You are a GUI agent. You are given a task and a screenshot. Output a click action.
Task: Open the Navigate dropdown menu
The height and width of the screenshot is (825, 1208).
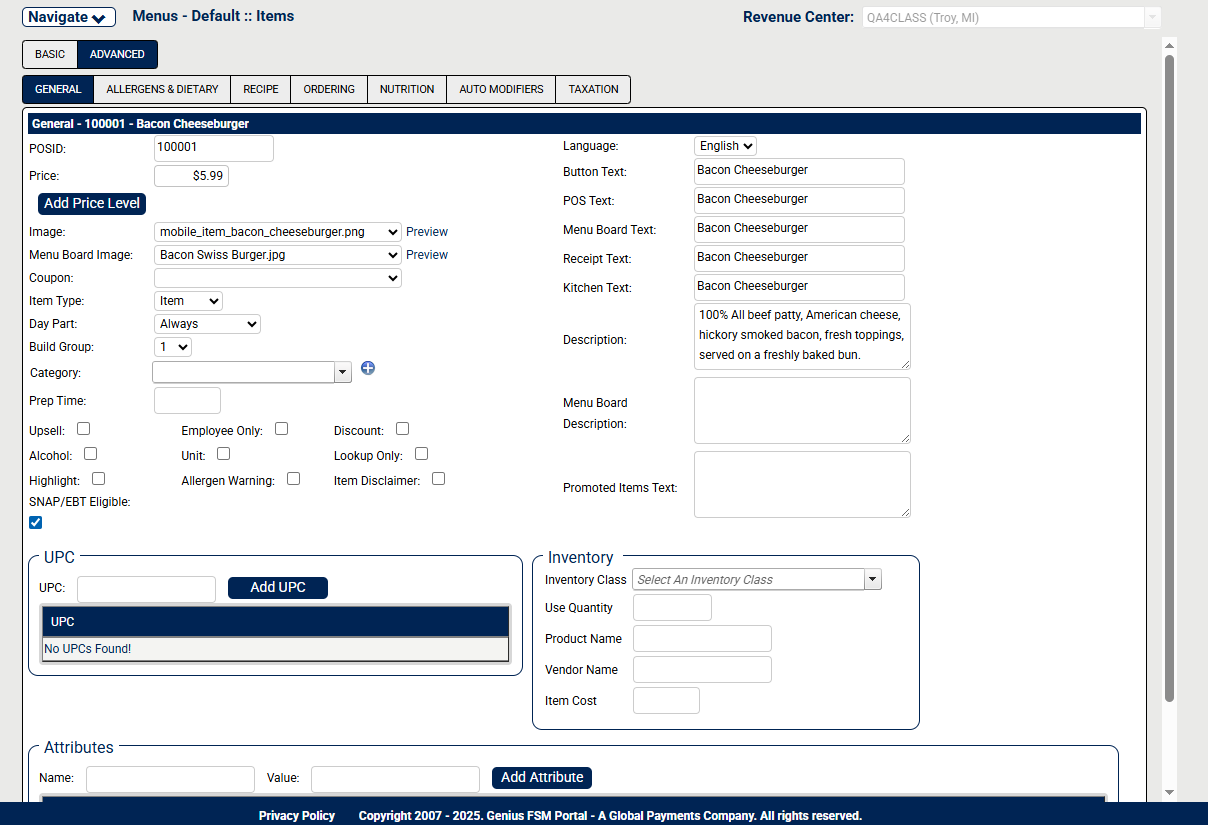click(69, 17)
